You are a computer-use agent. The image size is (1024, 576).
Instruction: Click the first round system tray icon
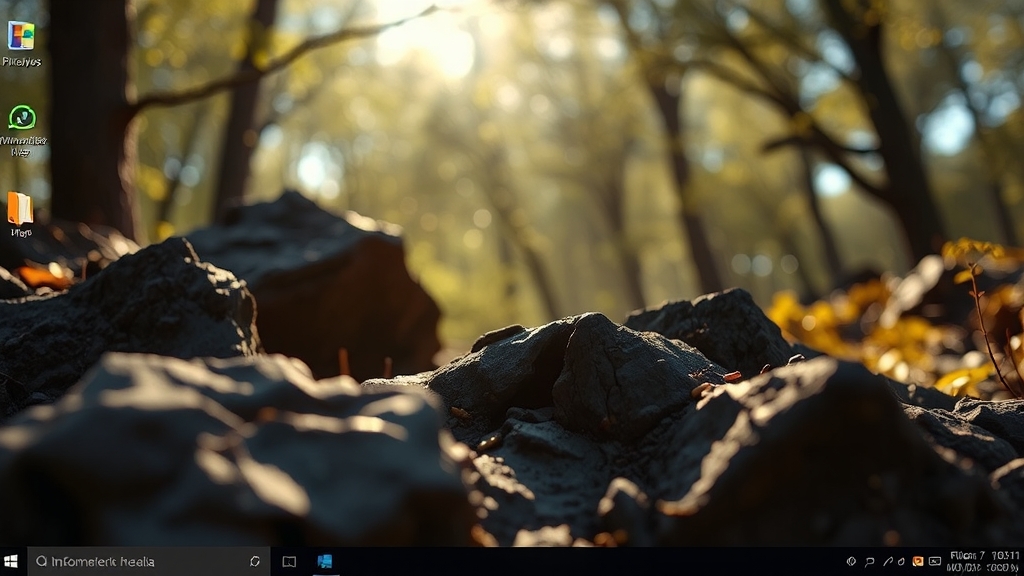pos(851,561)
